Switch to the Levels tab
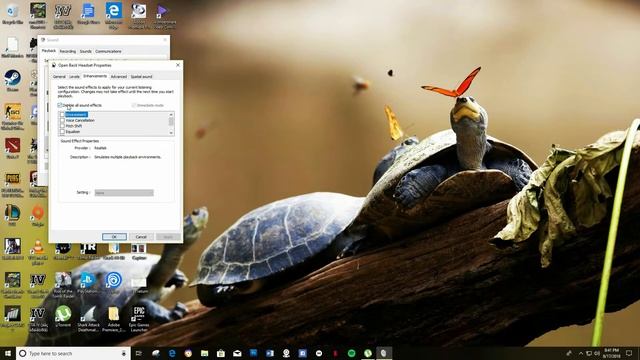This screenshot has height=360, width=640. coord(74,76)
